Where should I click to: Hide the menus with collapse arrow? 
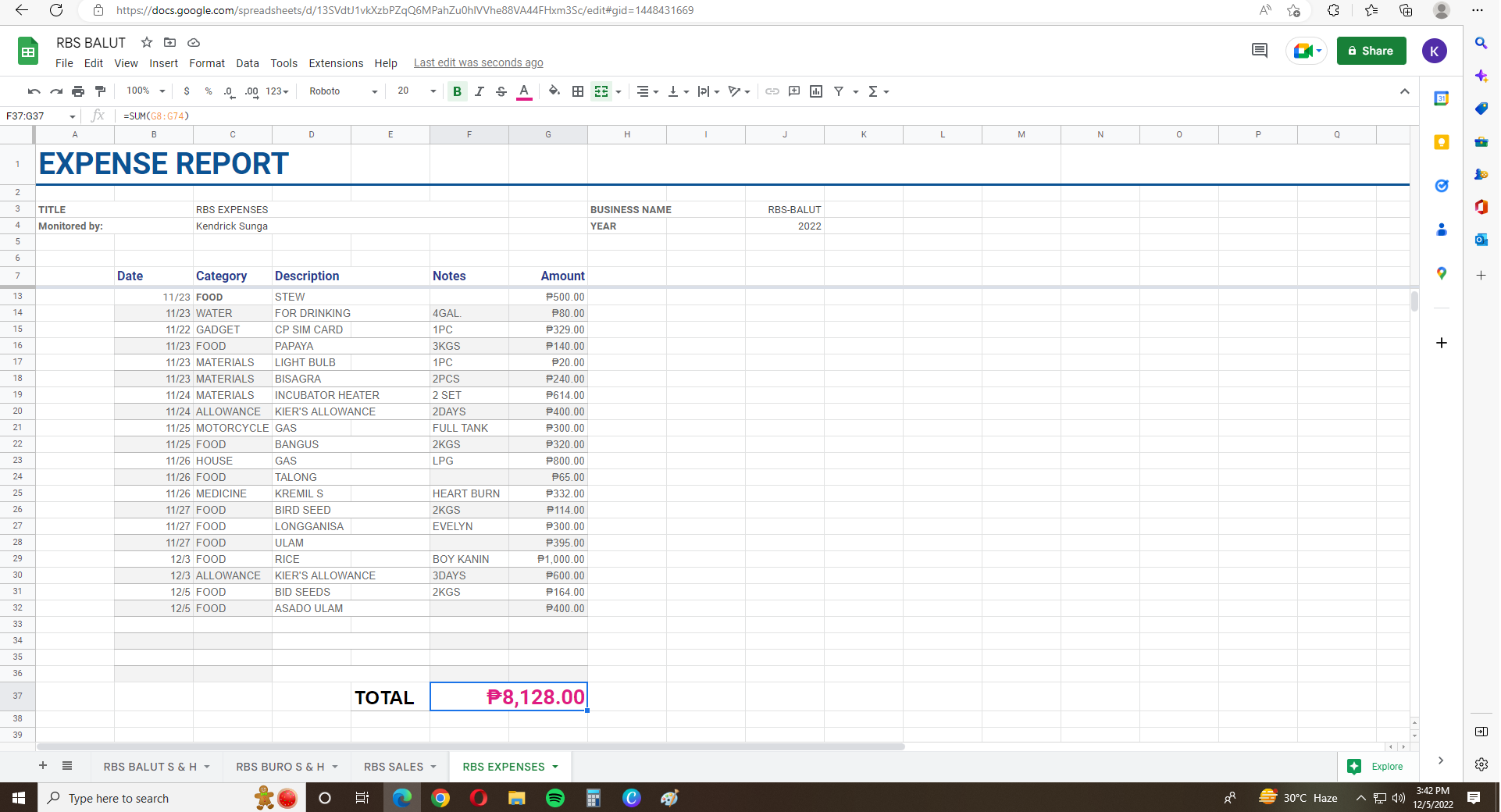(1404, 91)
